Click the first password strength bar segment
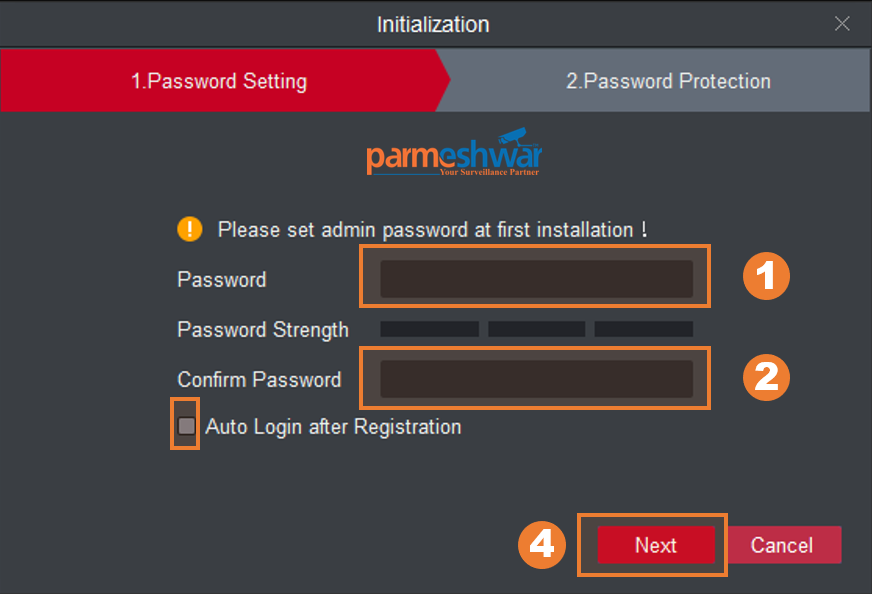 coord(429,329)
